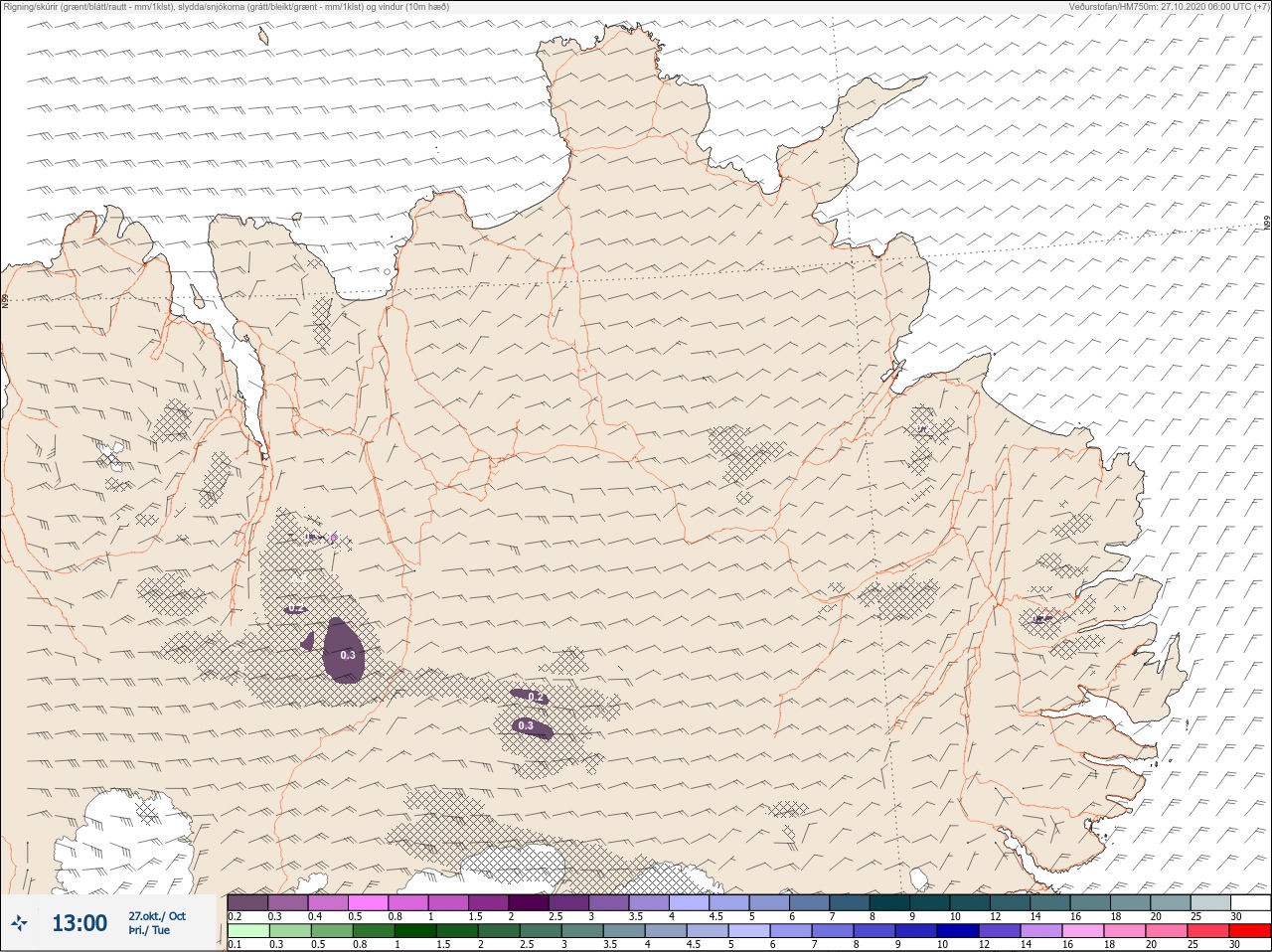
Task: Select the purple 1.5 snow legend swatch
Action: [x=489, y=902]
